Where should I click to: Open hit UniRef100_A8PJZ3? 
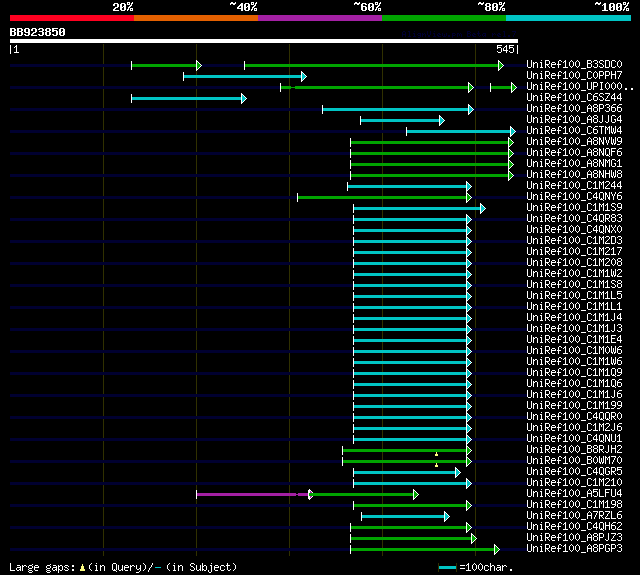coord(574,538)
